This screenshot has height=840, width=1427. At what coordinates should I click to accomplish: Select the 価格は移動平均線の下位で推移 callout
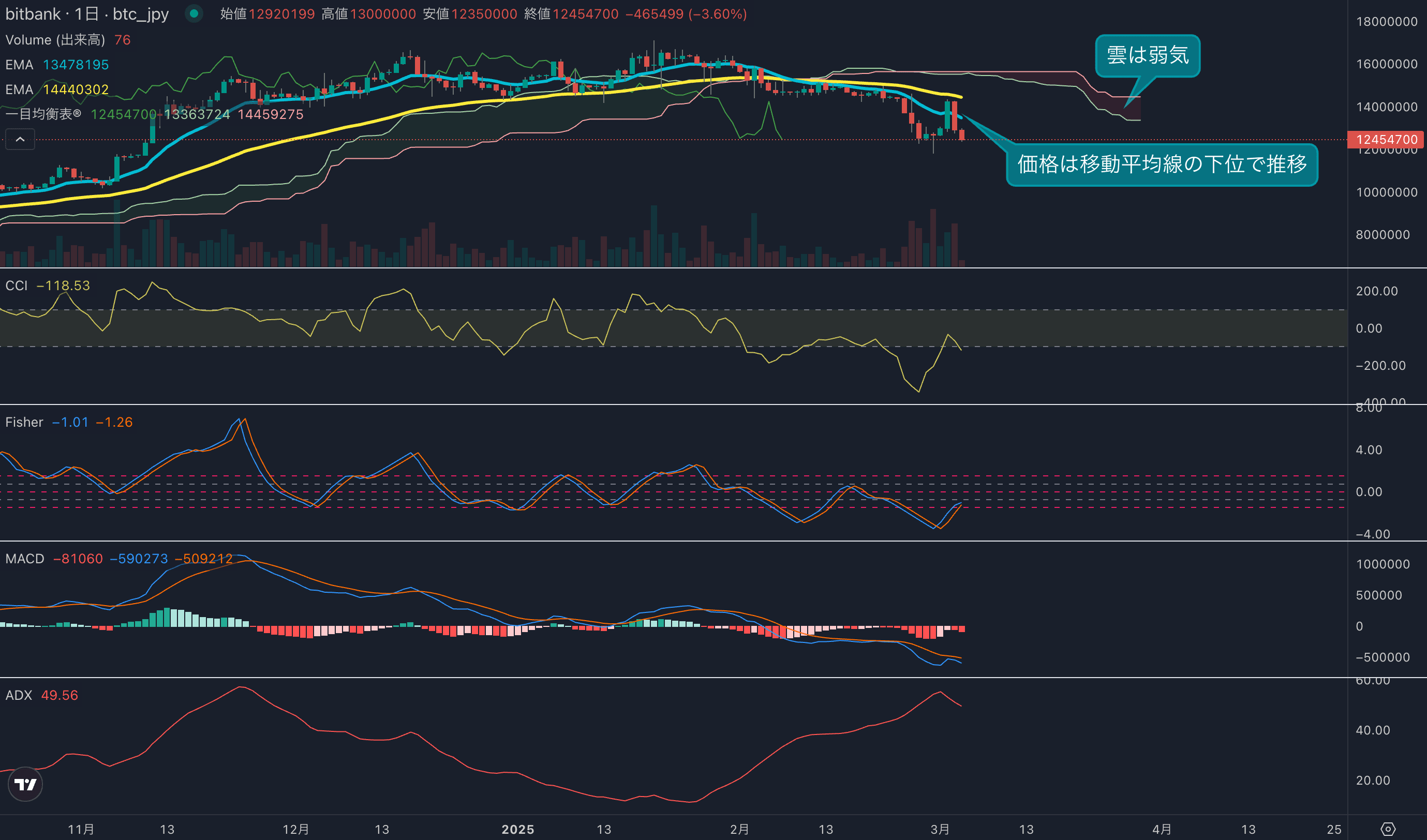(x=1162, y=164)
